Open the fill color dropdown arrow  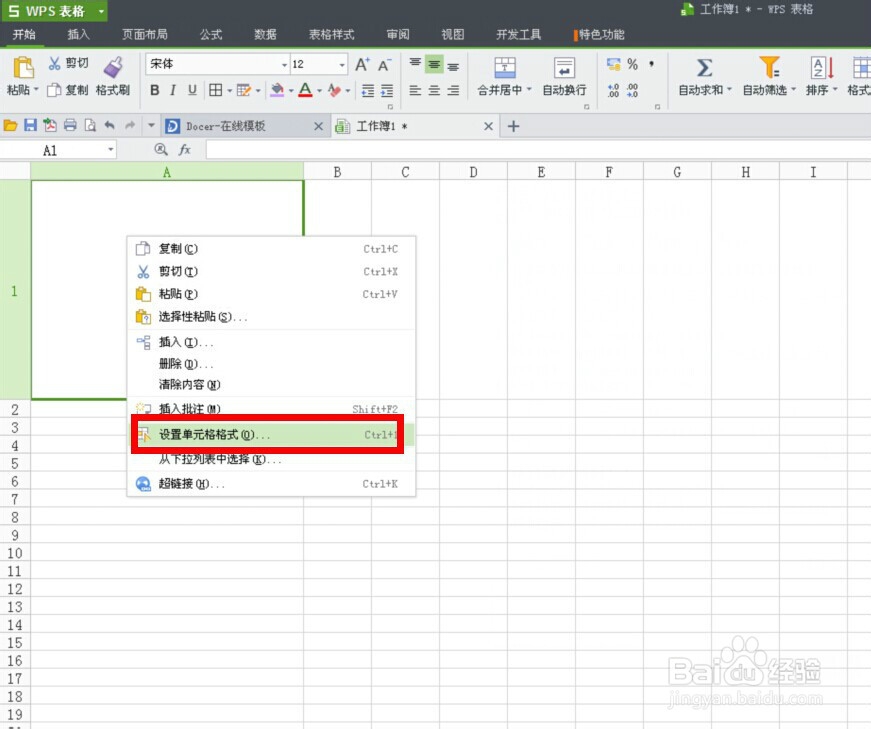(291, 91)
